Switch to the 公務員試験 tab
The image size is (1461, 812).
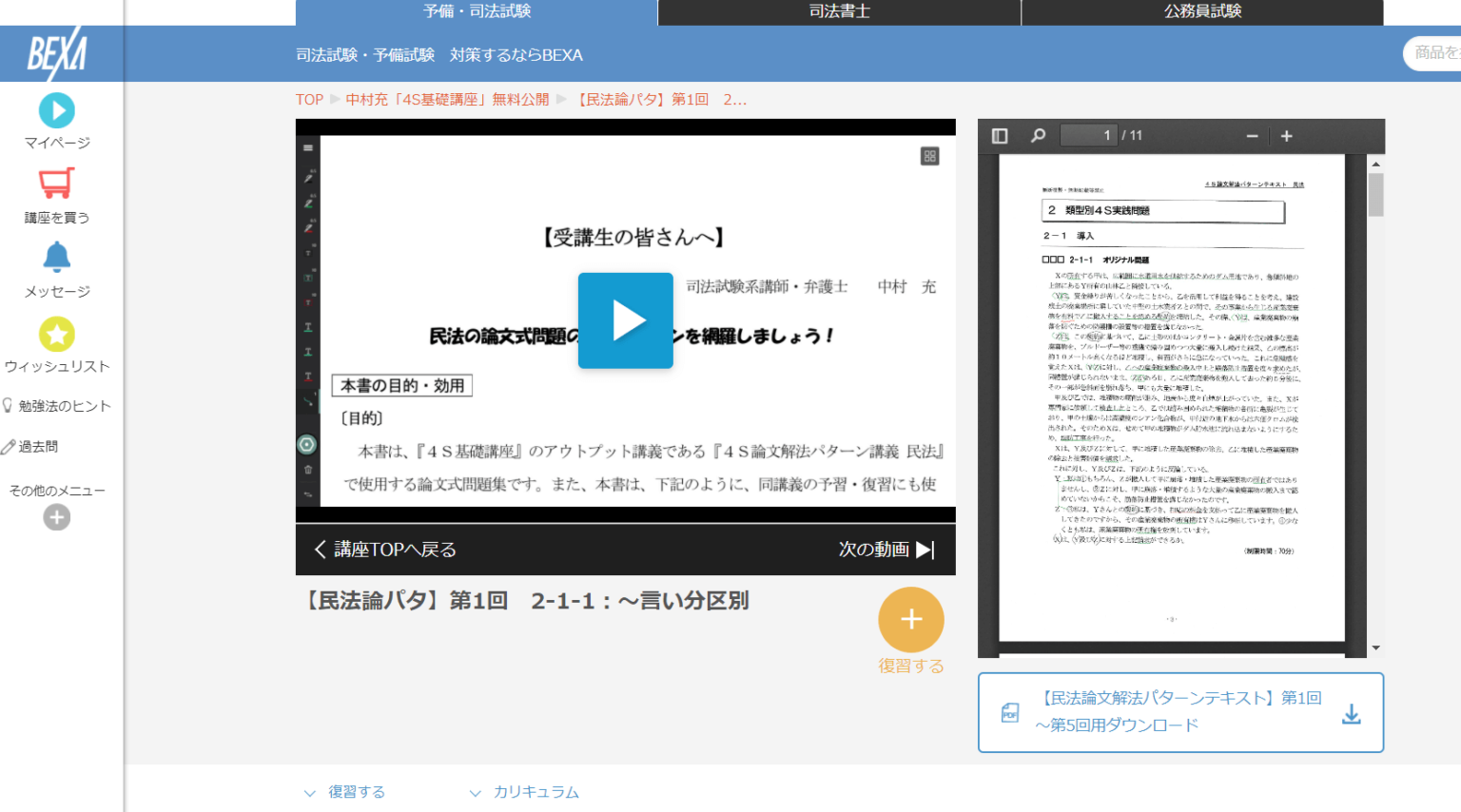(x=1202, y=12)
